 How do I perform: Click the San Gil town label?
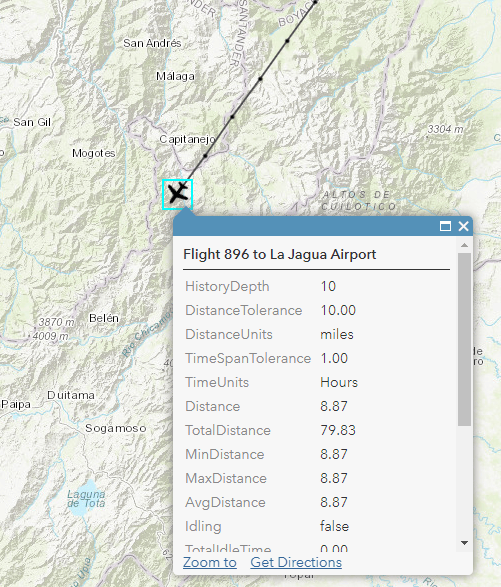click(x=32, y=122)
